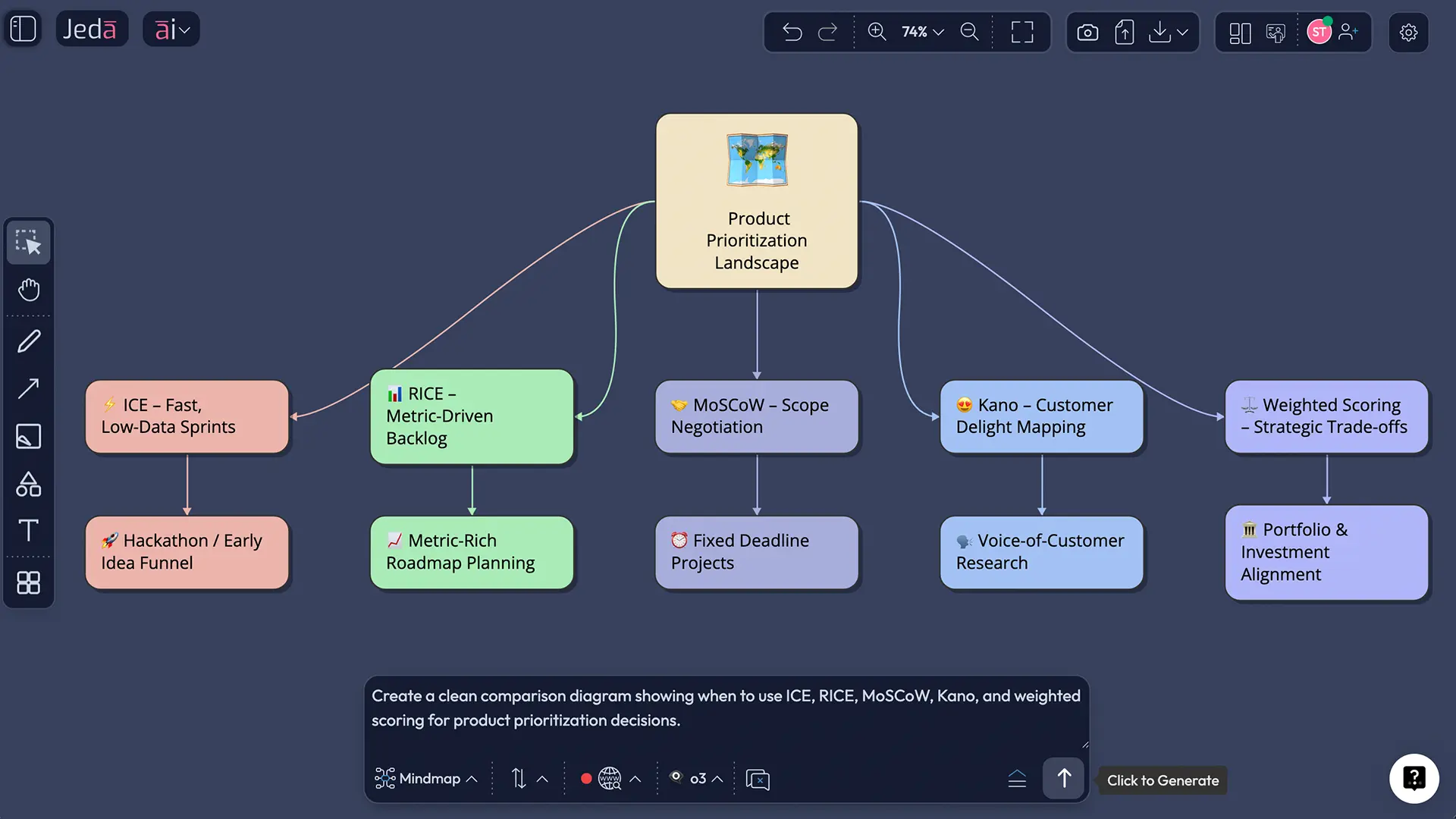The width and height of the screenshot is (1456, 819).
Task: Open the Shapes tool
Action: pos(28,485)
